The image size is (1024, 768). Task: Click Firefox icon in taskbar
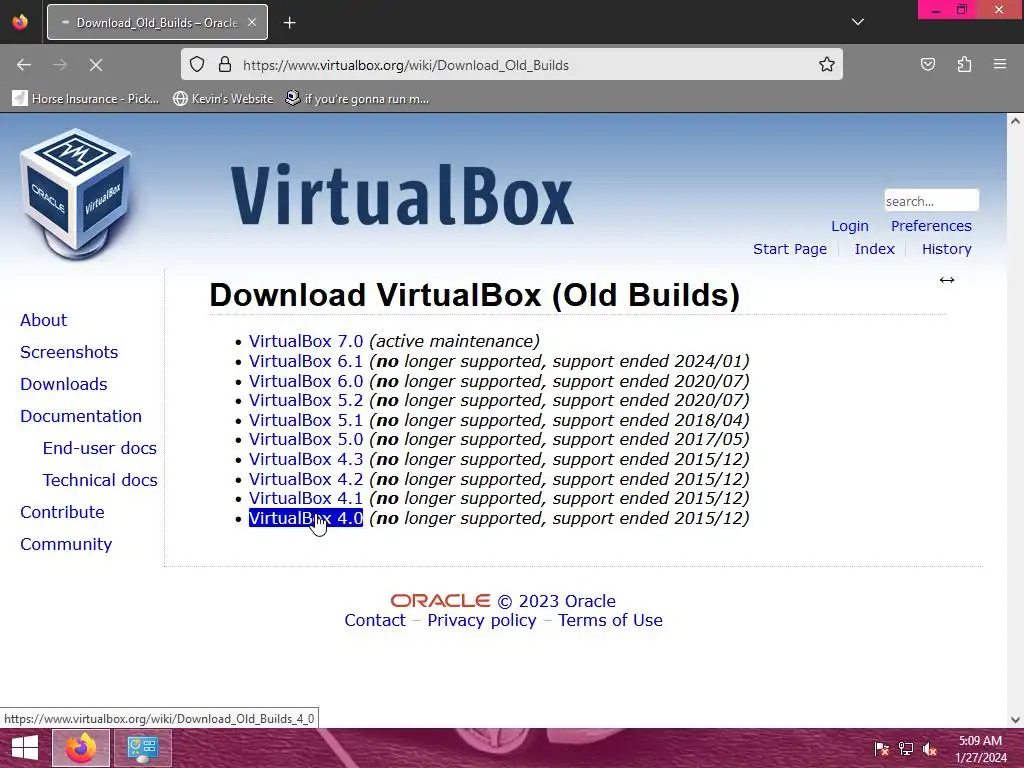(x=81, y=748)
